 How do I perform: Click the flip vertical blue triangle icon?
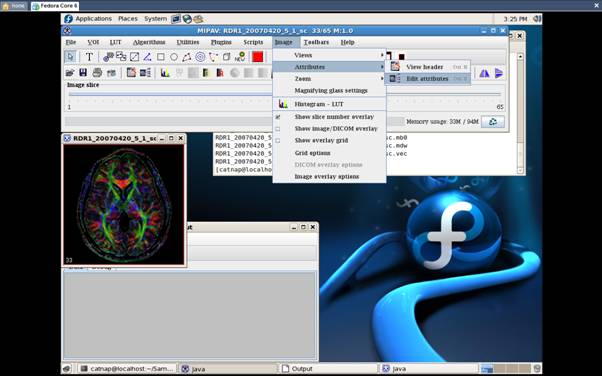(x=498, y=73)
